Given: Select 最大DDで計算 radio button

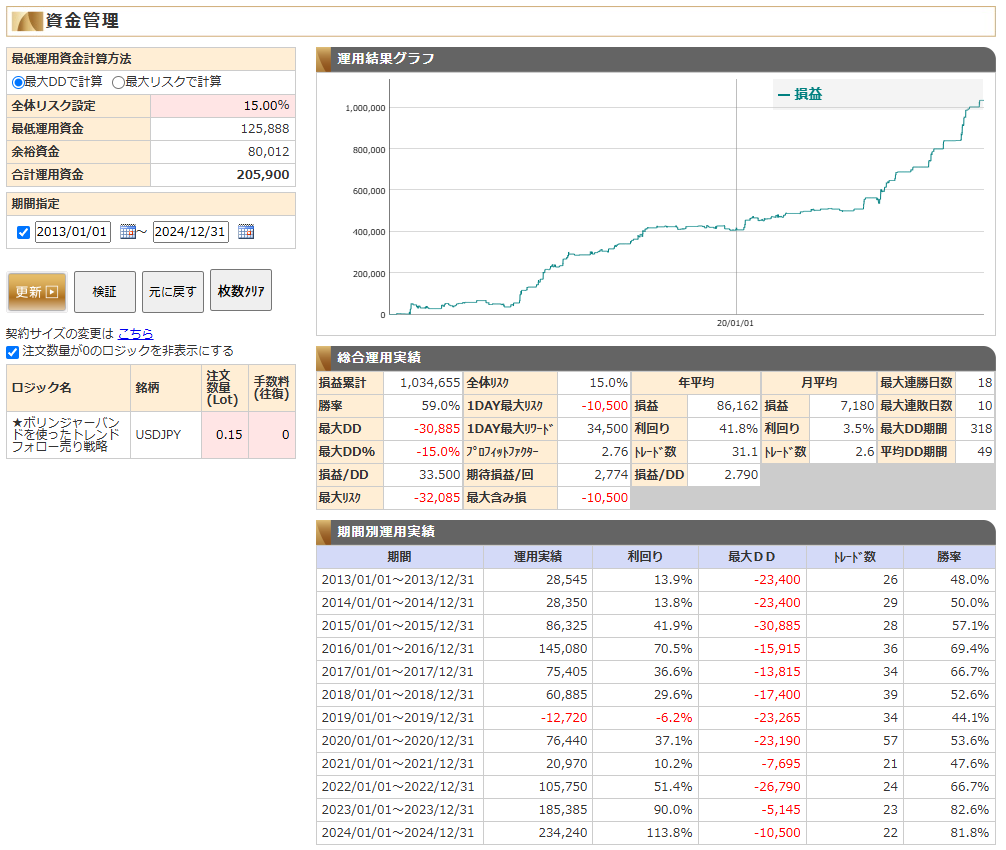Looking at the screenshot, I should 18,82.
